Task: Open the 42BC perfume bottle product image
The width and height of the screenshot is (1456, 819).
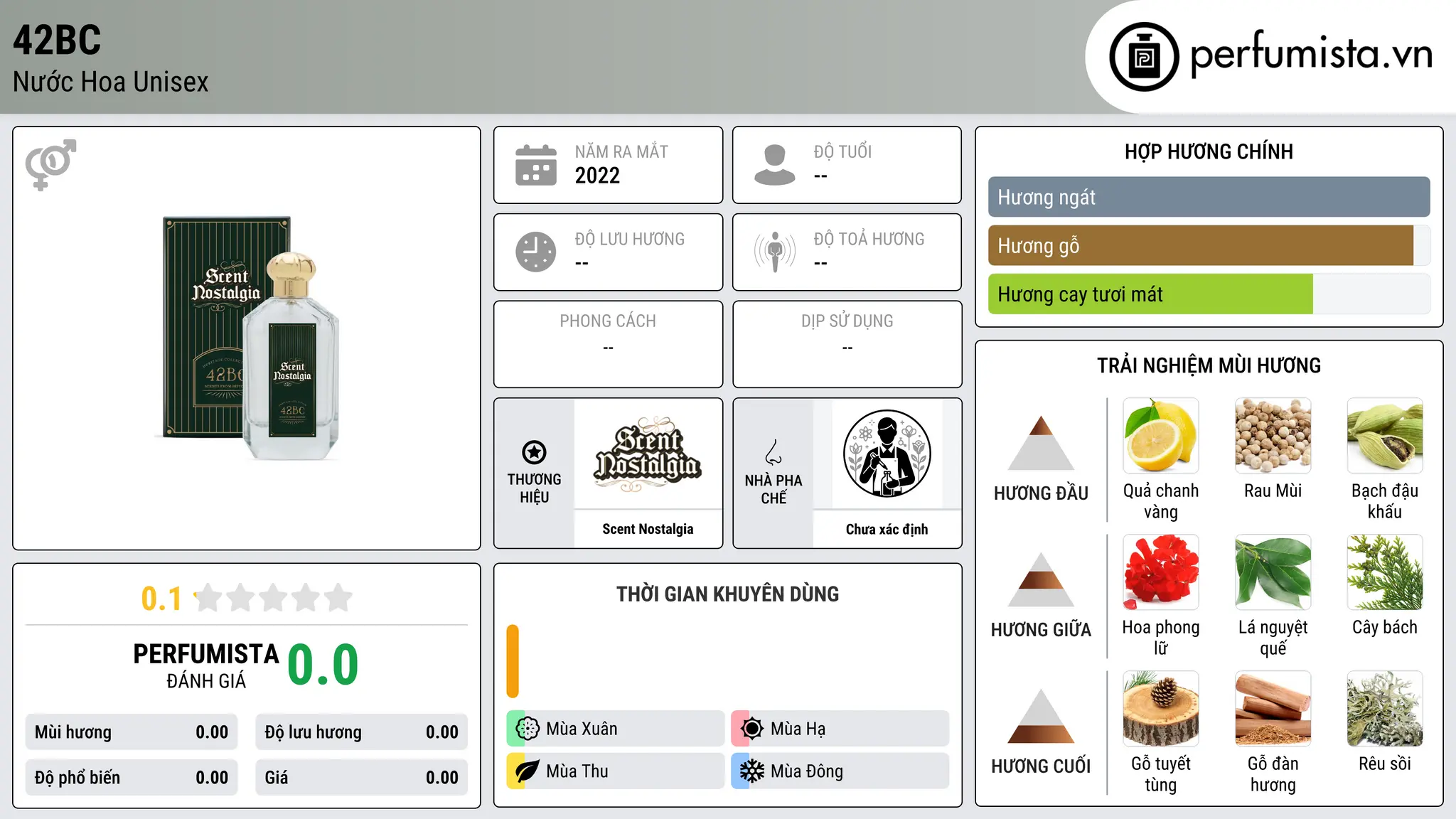Action: (x=247, y=338)
